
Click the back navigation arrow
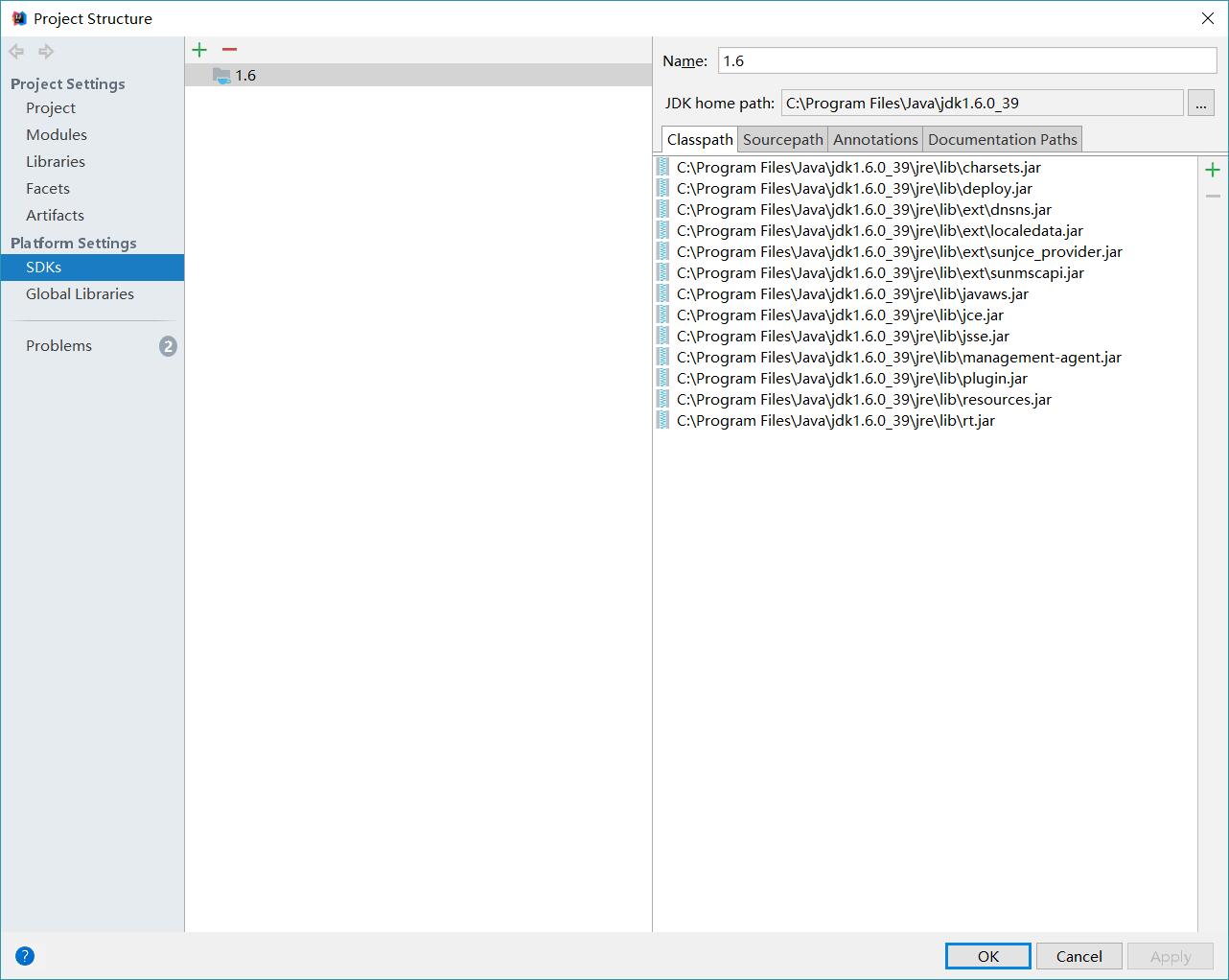pos(16,52)
